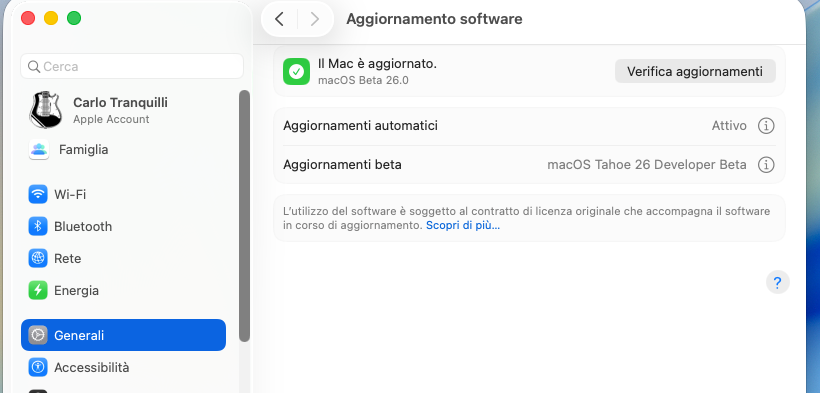
Task: Select the Accessibilità icon in sidebar
Action: click(x=38, y=367)
